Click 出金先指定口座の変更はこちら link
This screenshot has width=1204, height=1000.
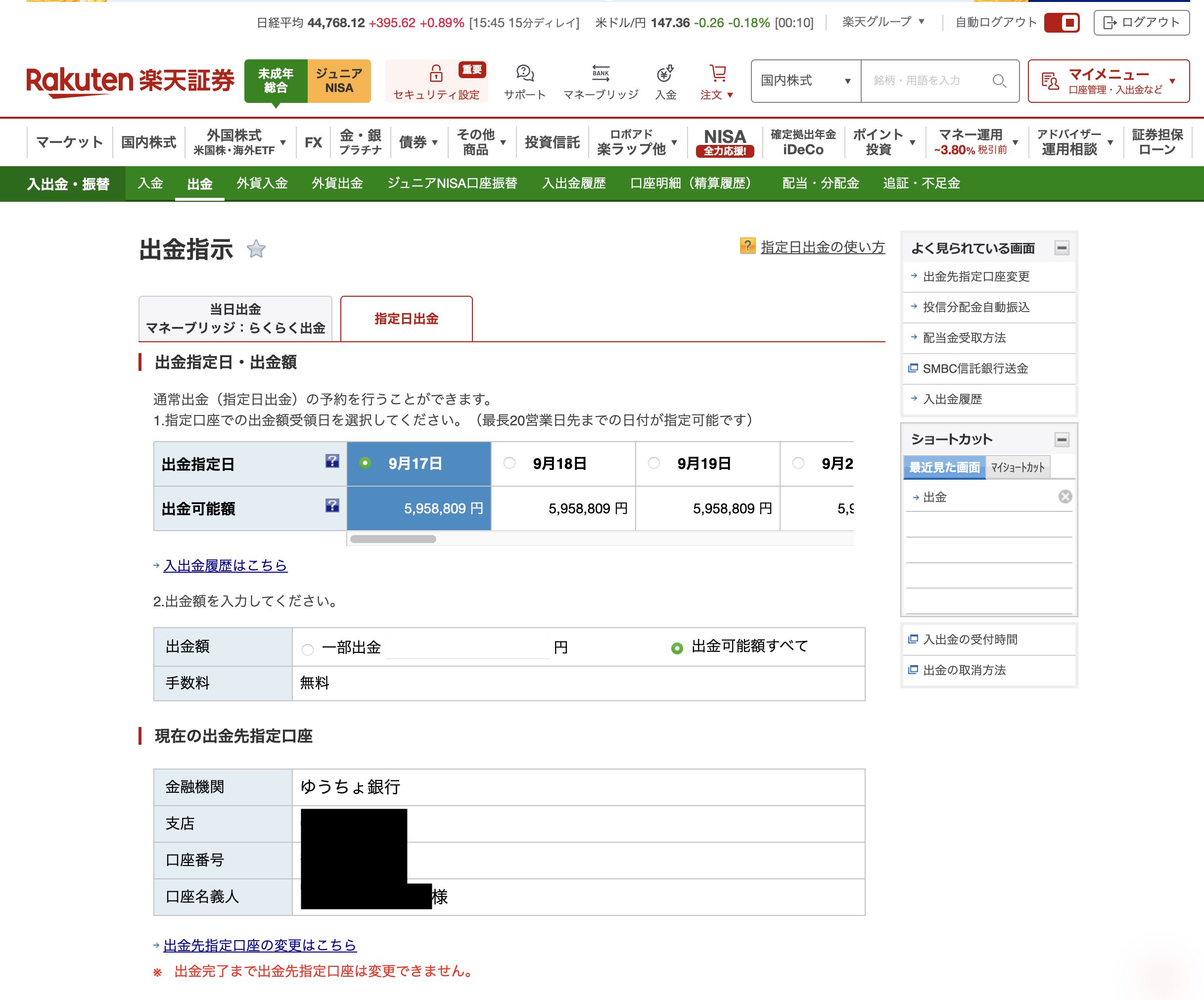coord(260,945)
